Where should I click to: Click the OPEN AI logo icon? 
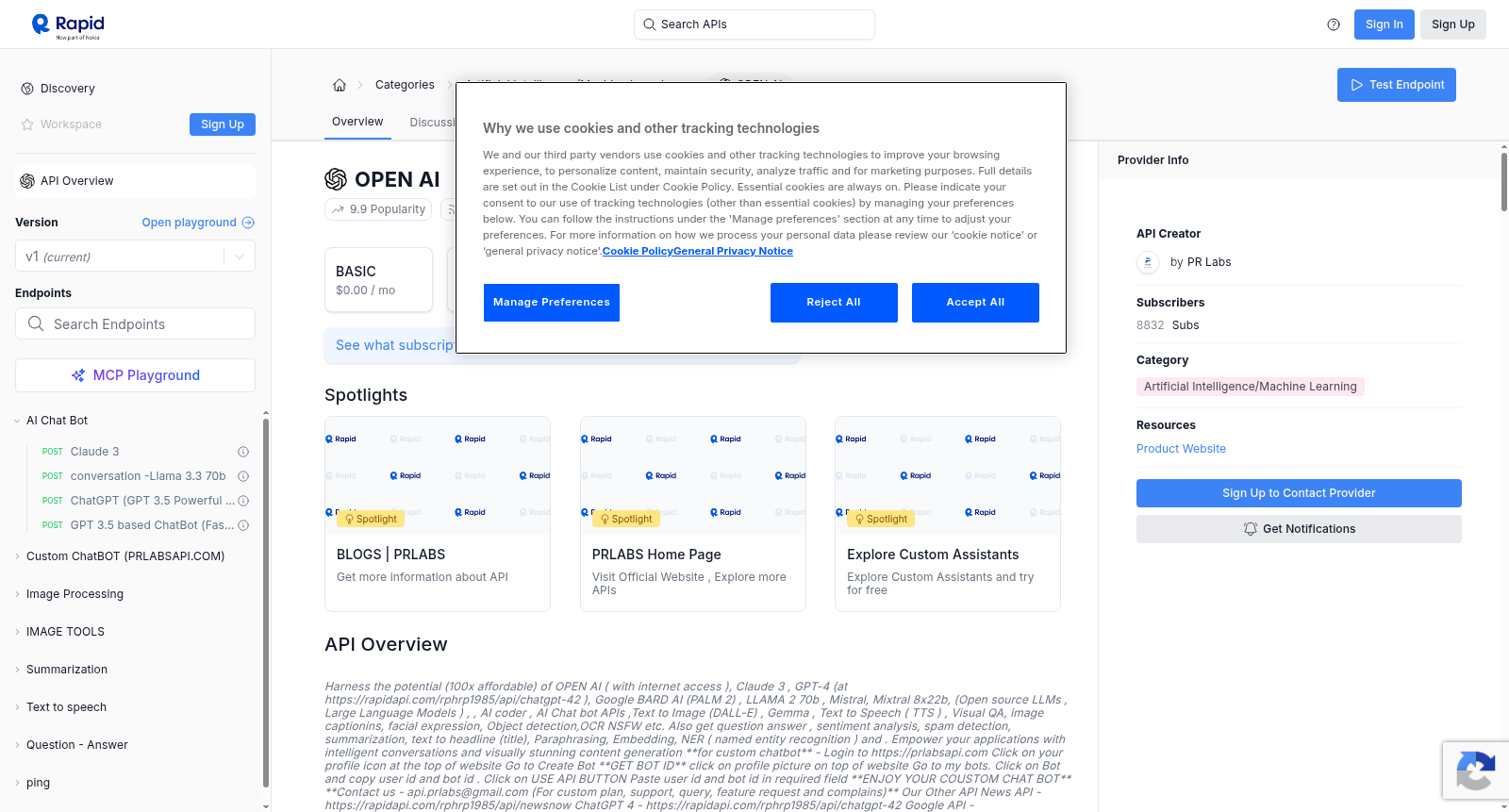click(336, 179)
